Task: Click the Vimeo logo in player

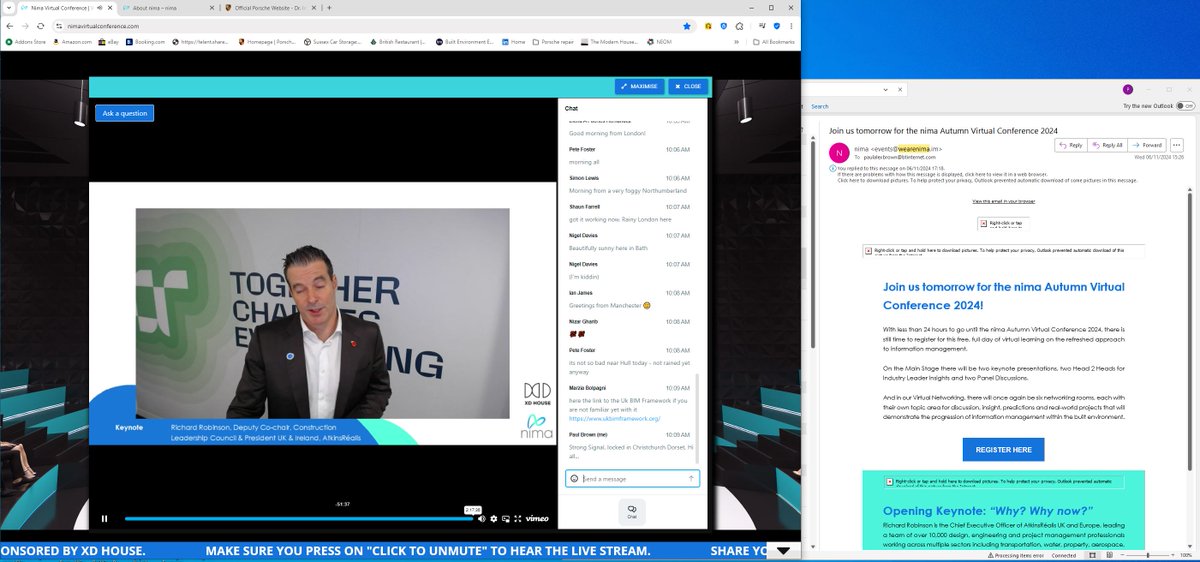Action: coord(537,518)
